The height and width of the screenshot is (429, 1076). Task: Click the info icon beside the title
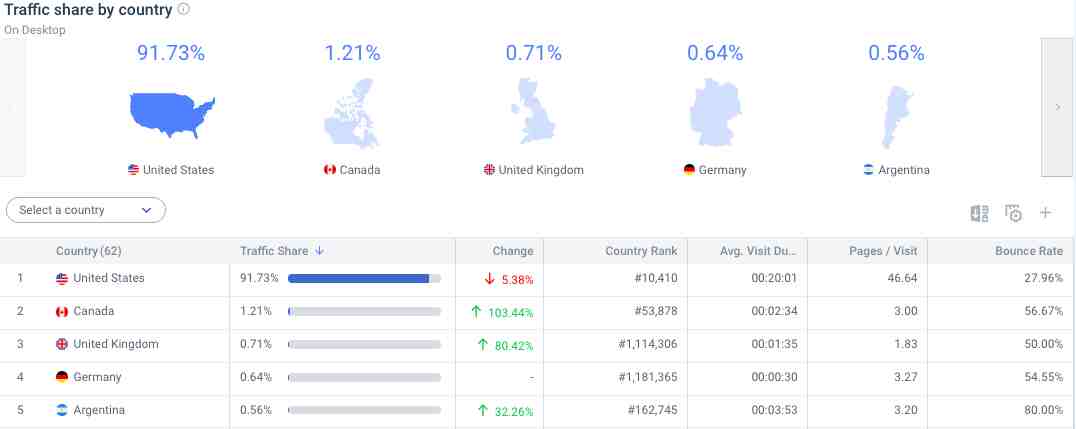(183, 9)
